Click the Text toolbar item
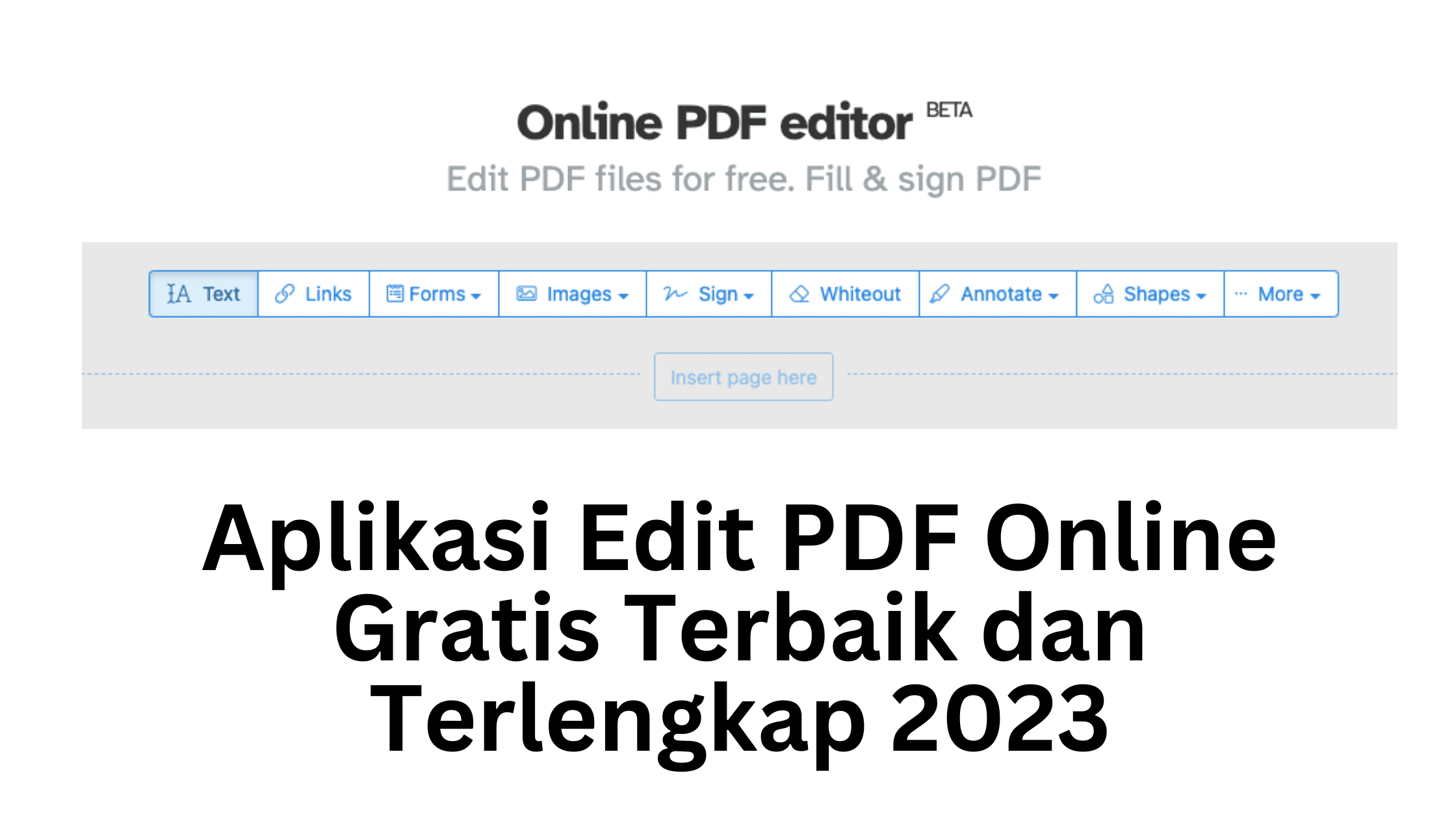Screen dimensions: 1456x819 coord(204,293)
